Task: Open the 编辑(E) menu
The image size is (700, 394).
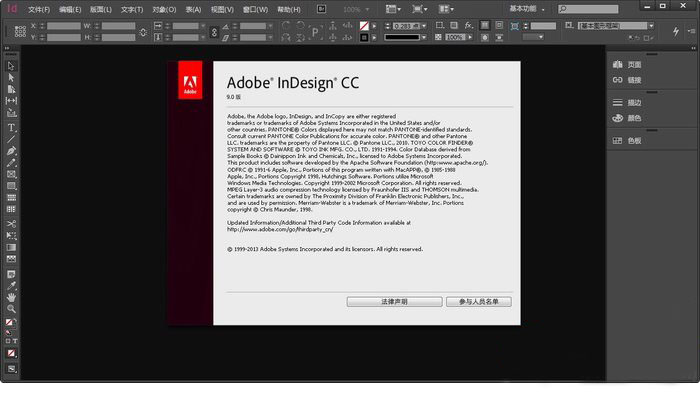Action: click(70, 9)
